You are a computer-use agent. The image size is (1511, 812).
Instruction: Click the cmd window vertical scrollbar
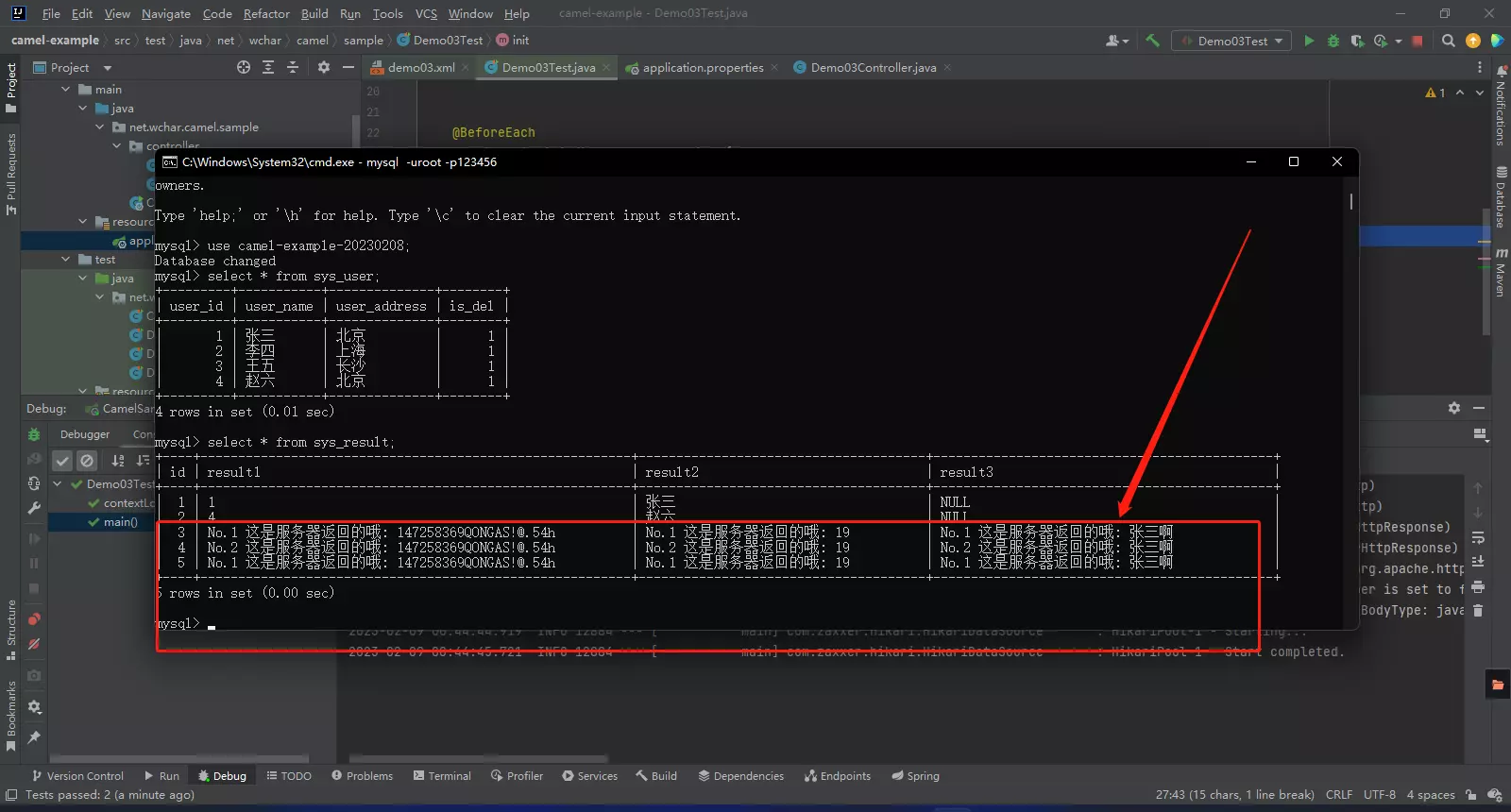1351,201
